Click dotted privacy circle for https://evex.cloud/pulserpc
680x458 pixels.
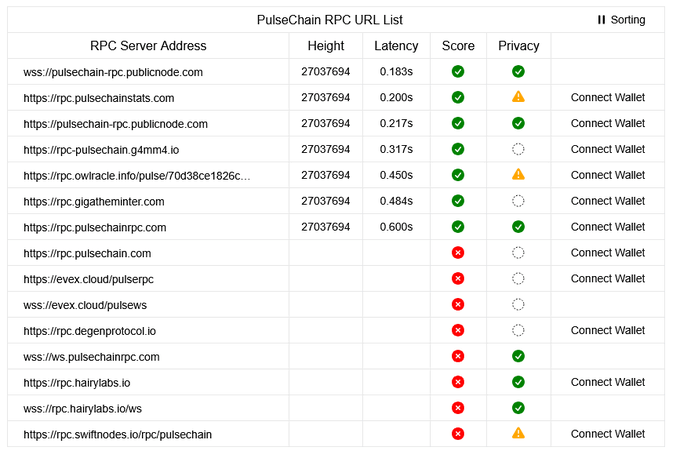point(518,278)
